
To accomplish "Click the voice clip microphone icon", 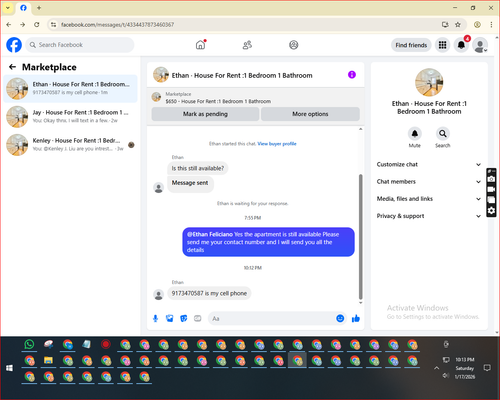I will click(155, 319).
